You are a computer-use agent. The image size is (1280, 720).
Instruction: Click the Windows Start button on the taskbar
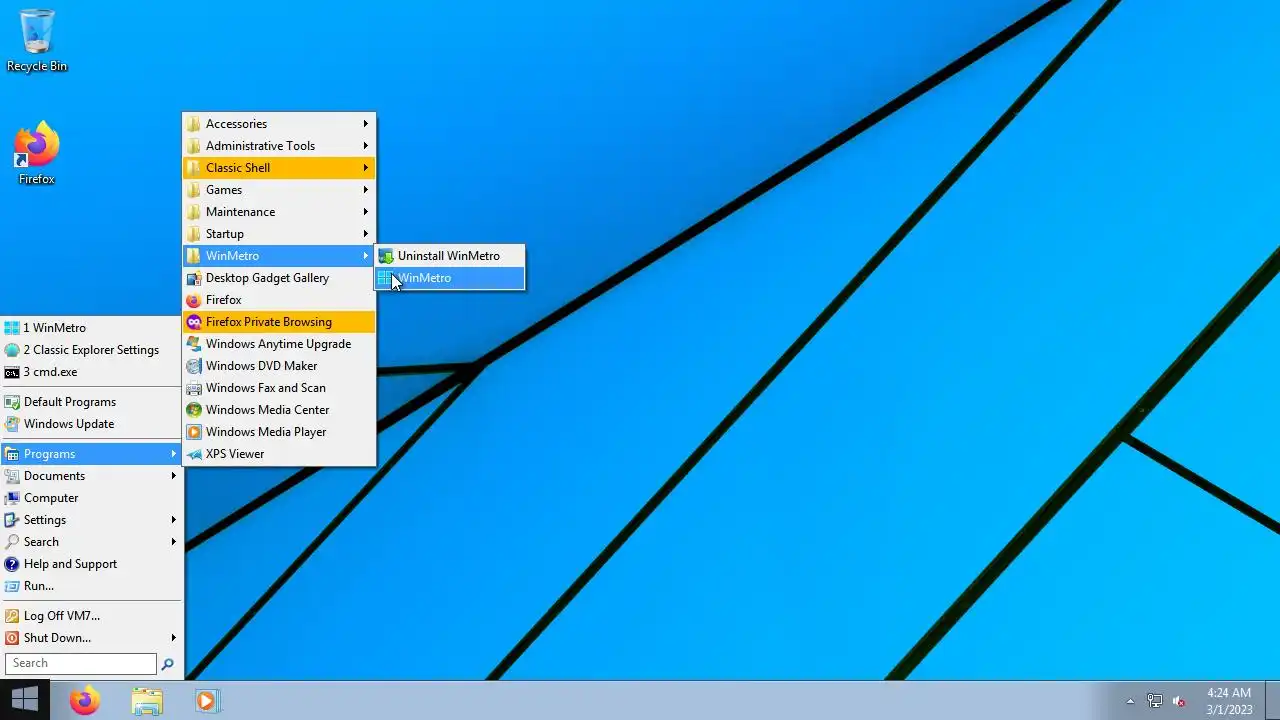25,700
